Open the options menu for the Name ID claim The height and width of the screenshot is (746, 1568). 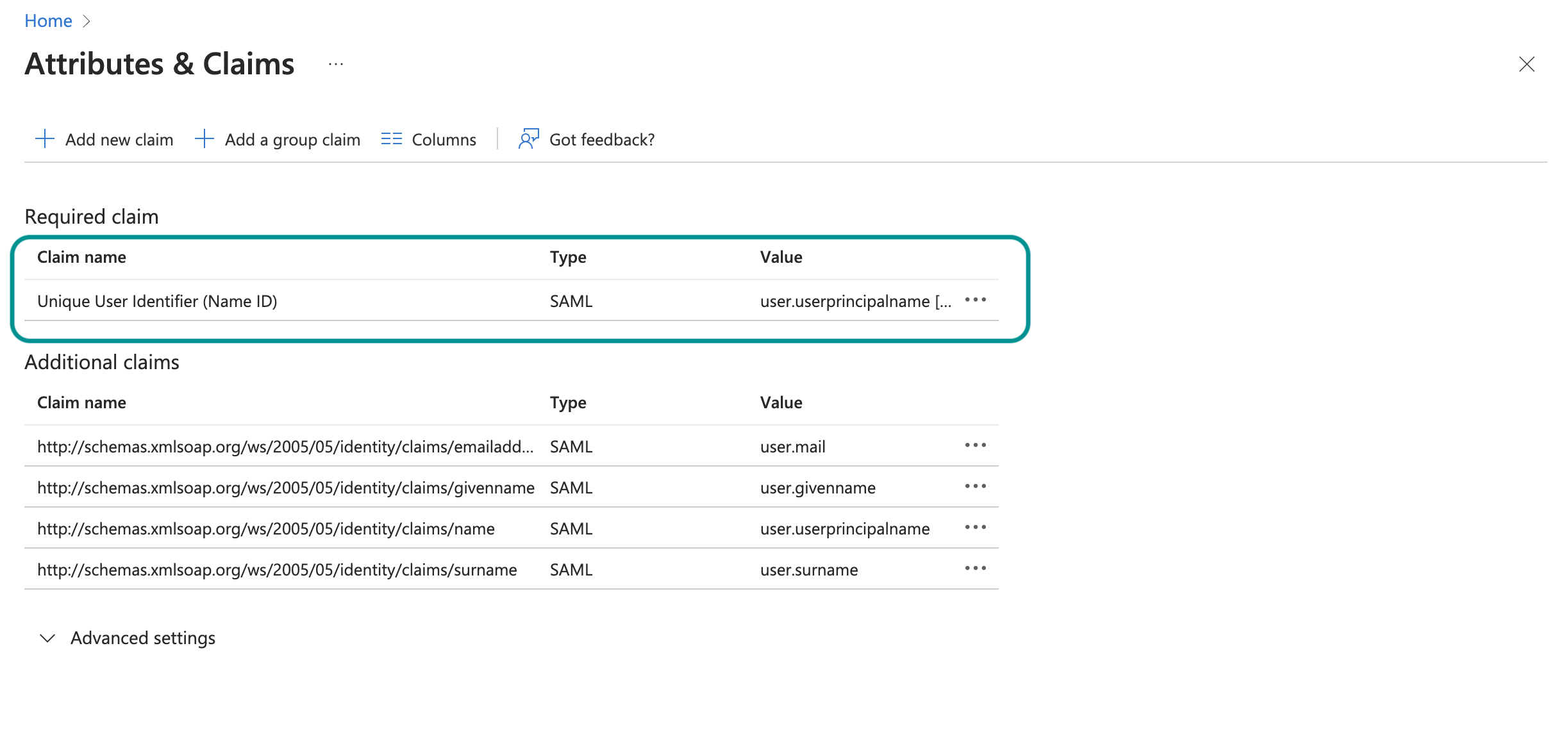click(975, 300)
